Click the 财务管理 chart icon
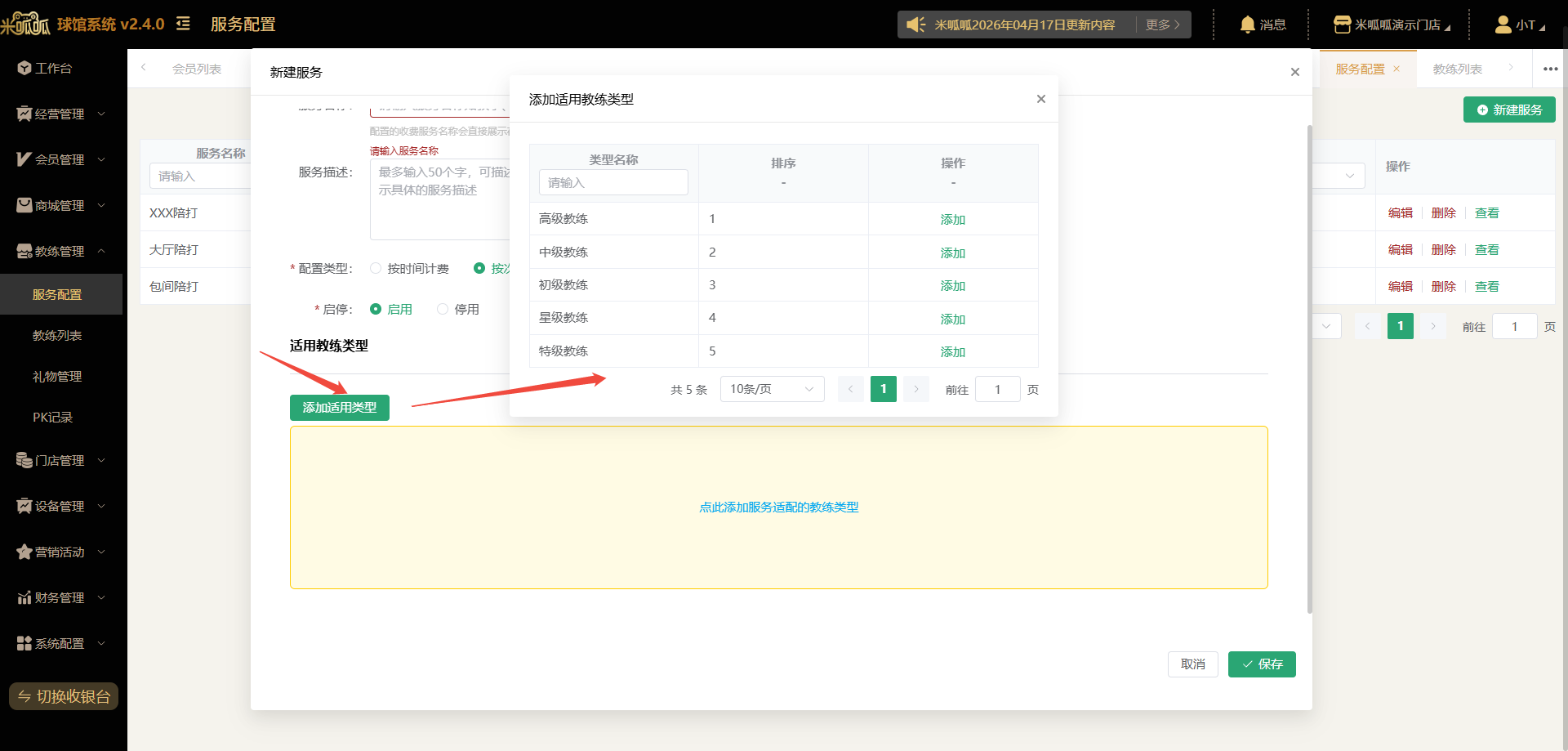The image size is (1568, 751). point(24,597)
